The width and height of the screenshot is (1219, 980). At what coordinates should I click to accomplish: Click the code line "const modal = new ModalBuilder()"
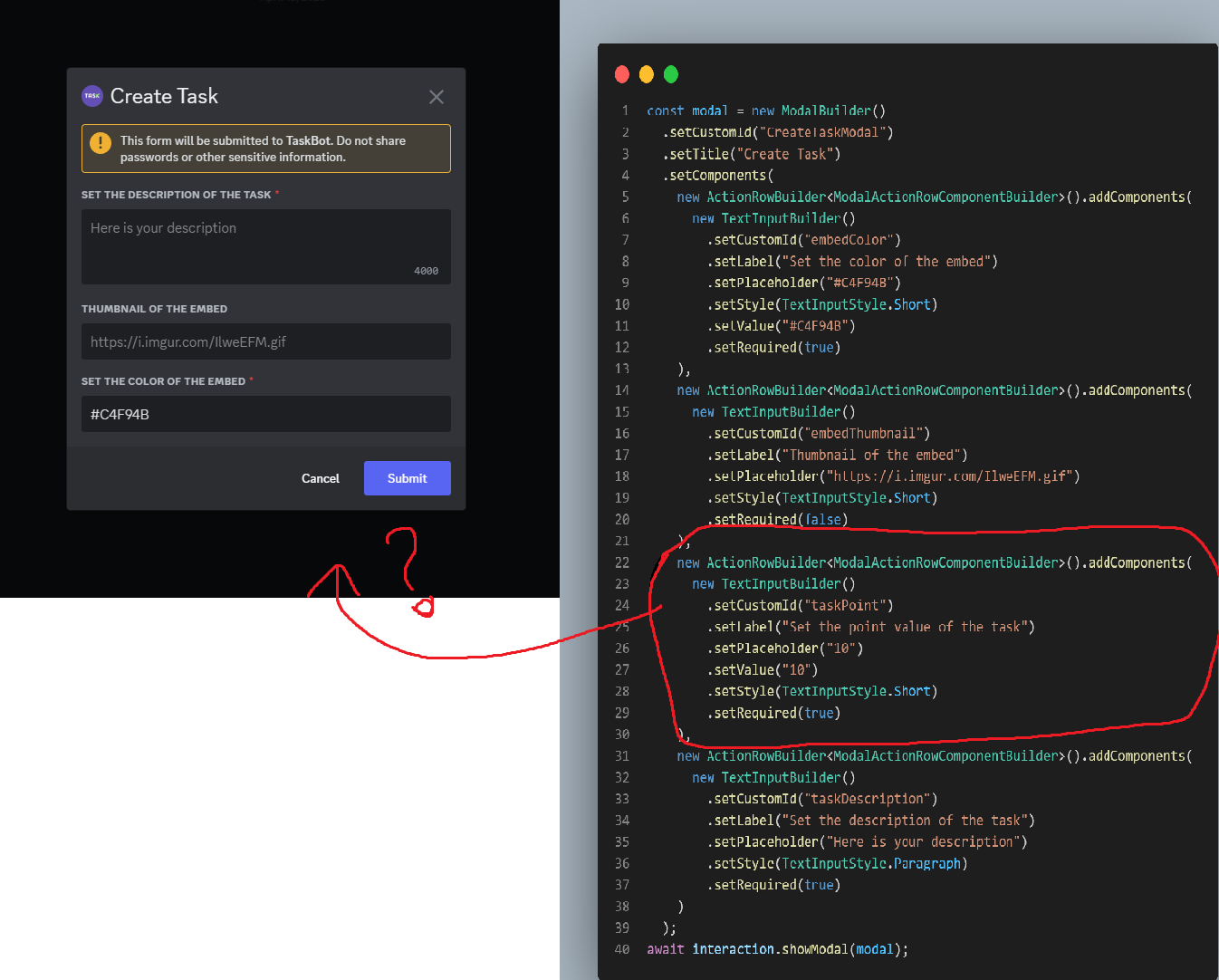pyautogui.click(x=766, y=110)
